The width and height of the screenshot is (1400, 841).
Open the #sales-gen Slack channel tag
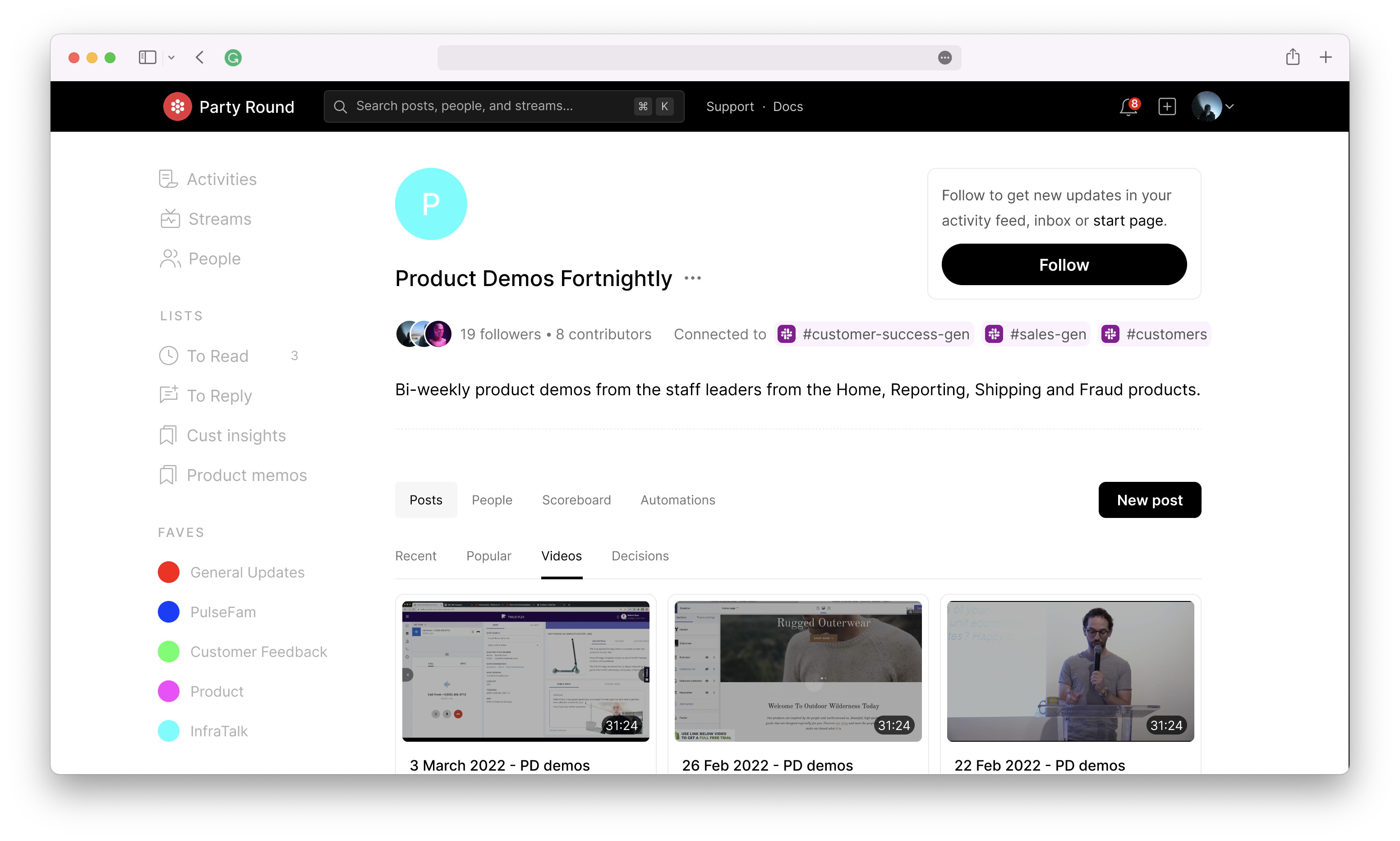pos(1036,334)
